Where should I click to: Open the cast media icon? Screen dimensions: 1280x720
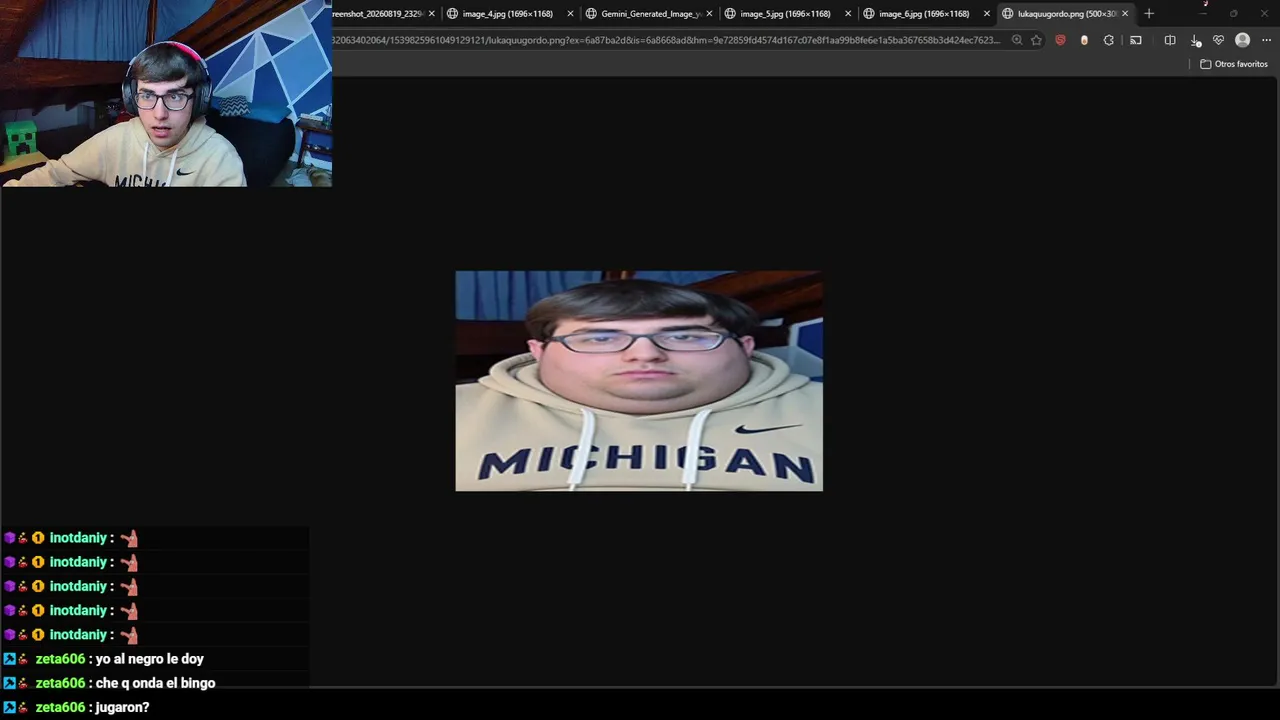[1136, 40]
